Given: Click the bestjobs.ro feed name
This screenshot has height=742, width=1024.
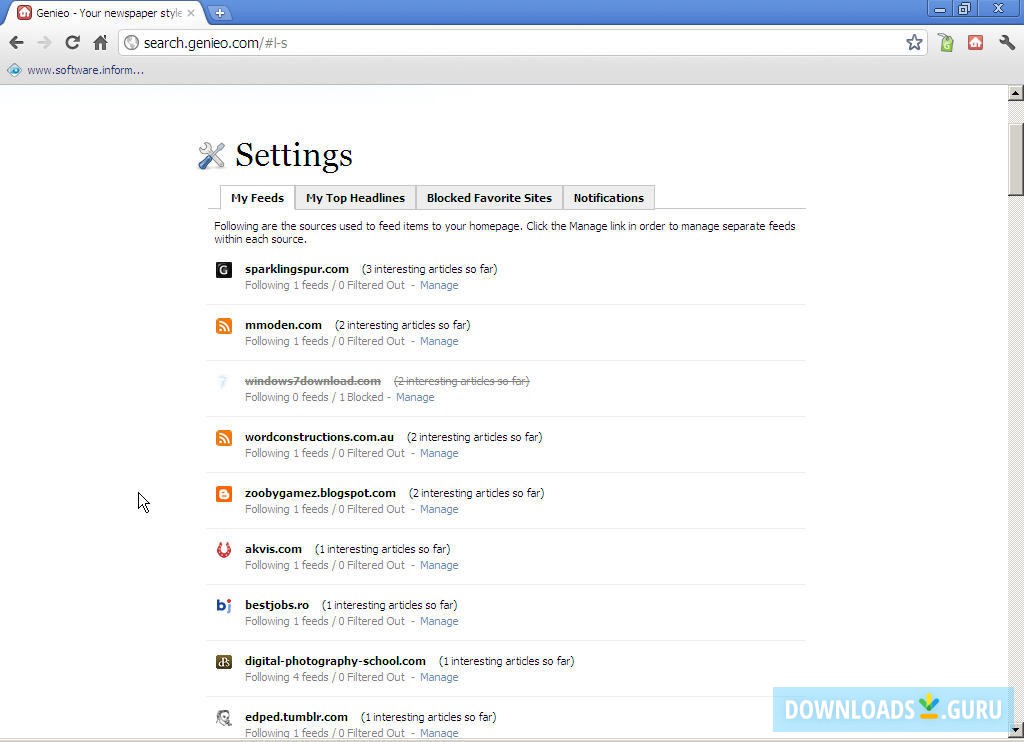Looking at the screenshot, I should point(277,605).
